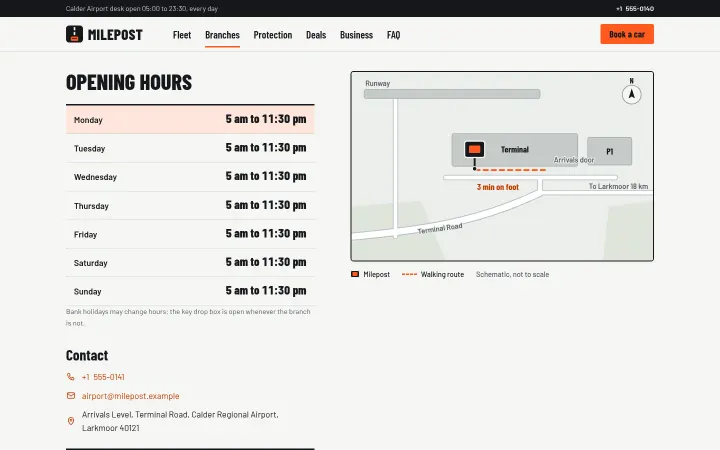Click the dashed Walking route legend symbol
The width and height of the screenshot is (720, 450).
pyautogui.click(x=409, y=274)
